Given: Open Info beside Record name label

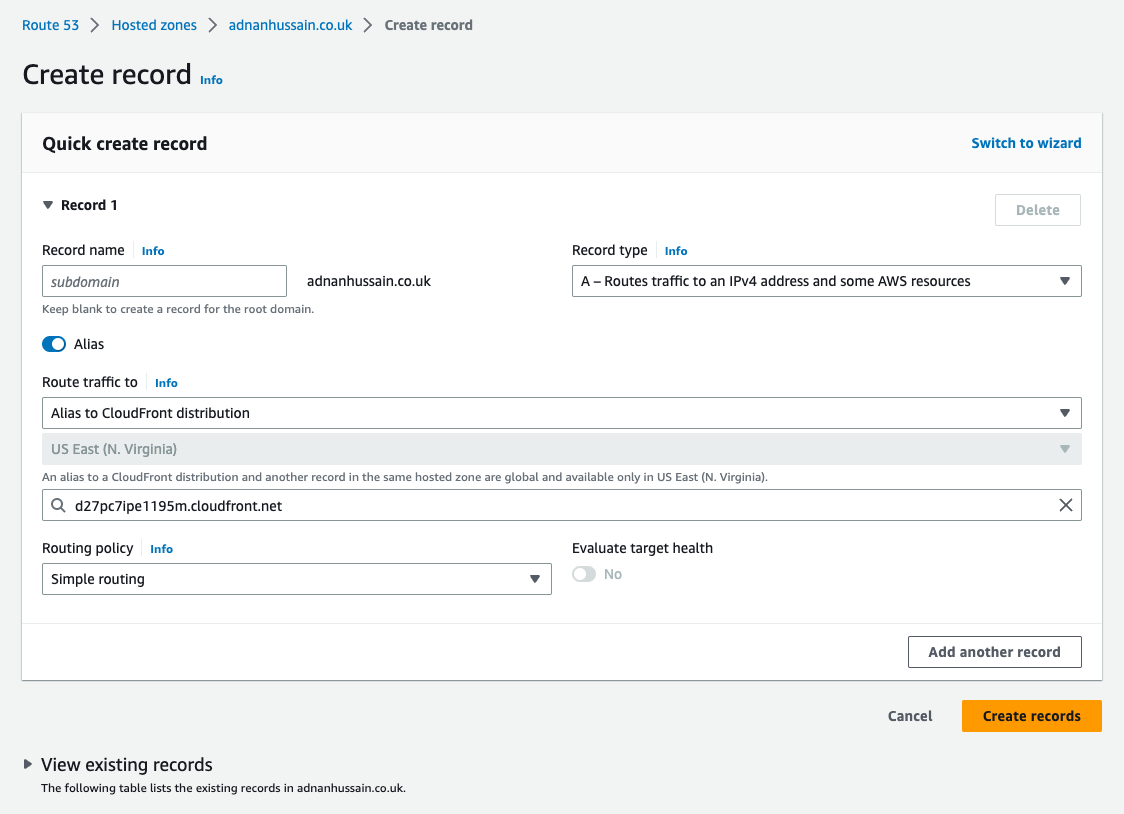Looking at the screenshot, I should (x=152, y=250).
